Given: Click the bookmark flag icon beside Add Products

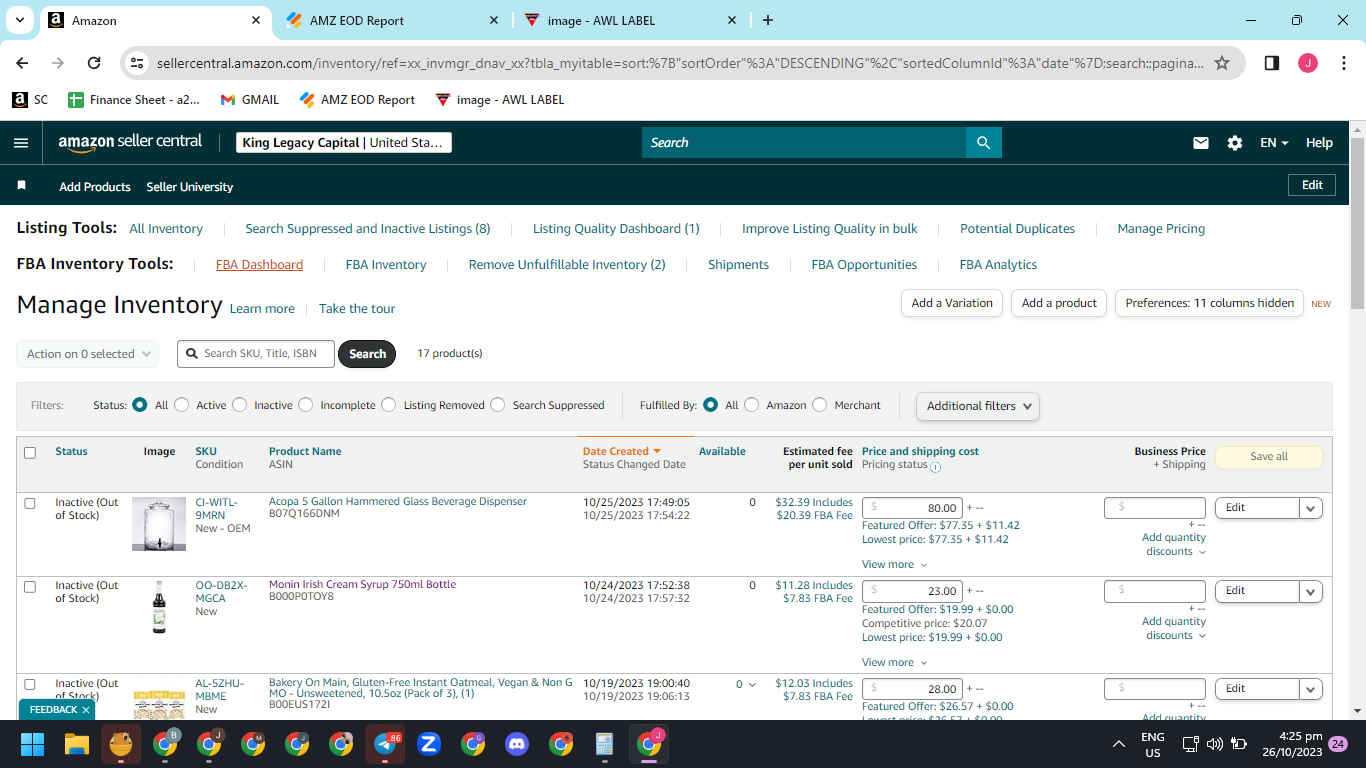Looking at the screenshot, I should [21, 186].
